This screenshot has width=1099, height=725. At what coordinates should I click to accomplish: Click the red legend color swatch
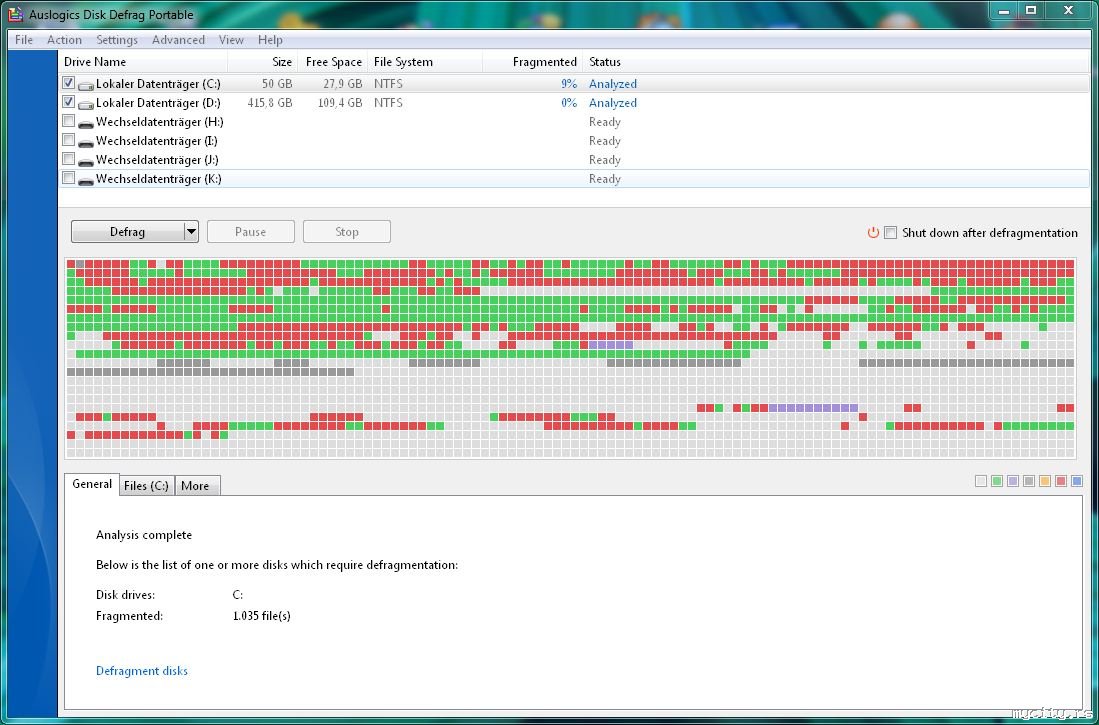(1061, 481)
